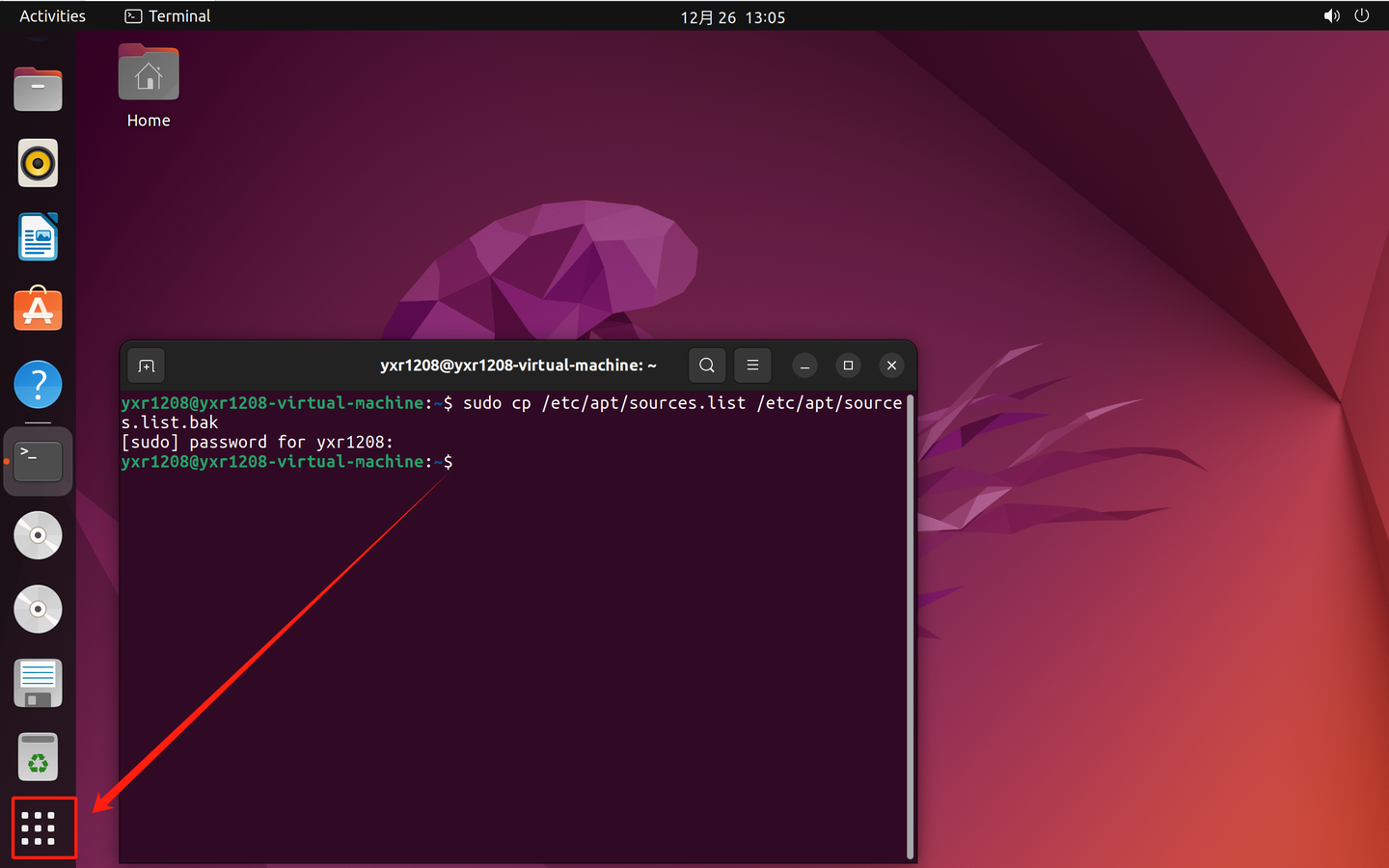Activate the Terminal search icon

click(706, 365)
